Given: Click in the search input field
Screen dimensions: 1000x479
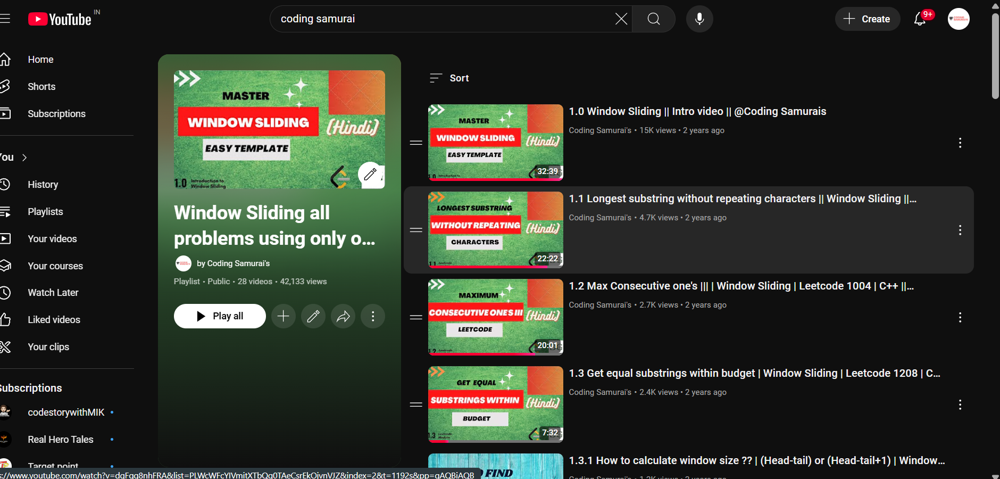Looking at the screenshot, I should coord(440,19).
